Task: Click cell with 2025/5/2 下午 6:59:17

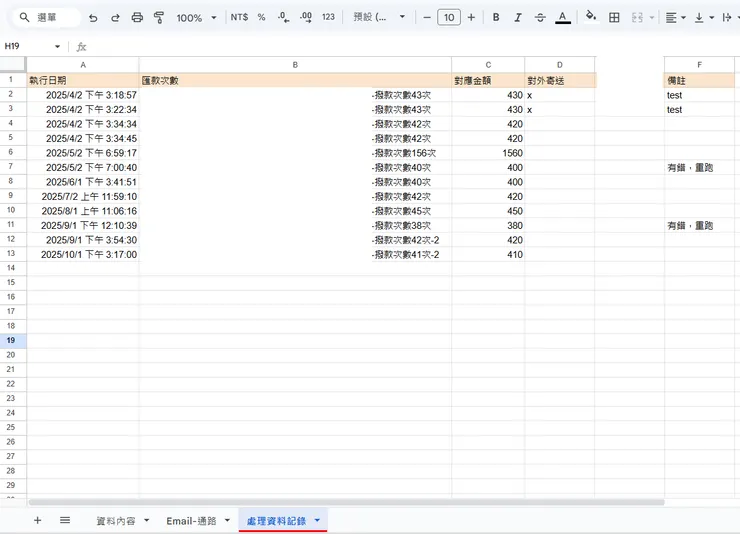Action: (x=83, y=153)
